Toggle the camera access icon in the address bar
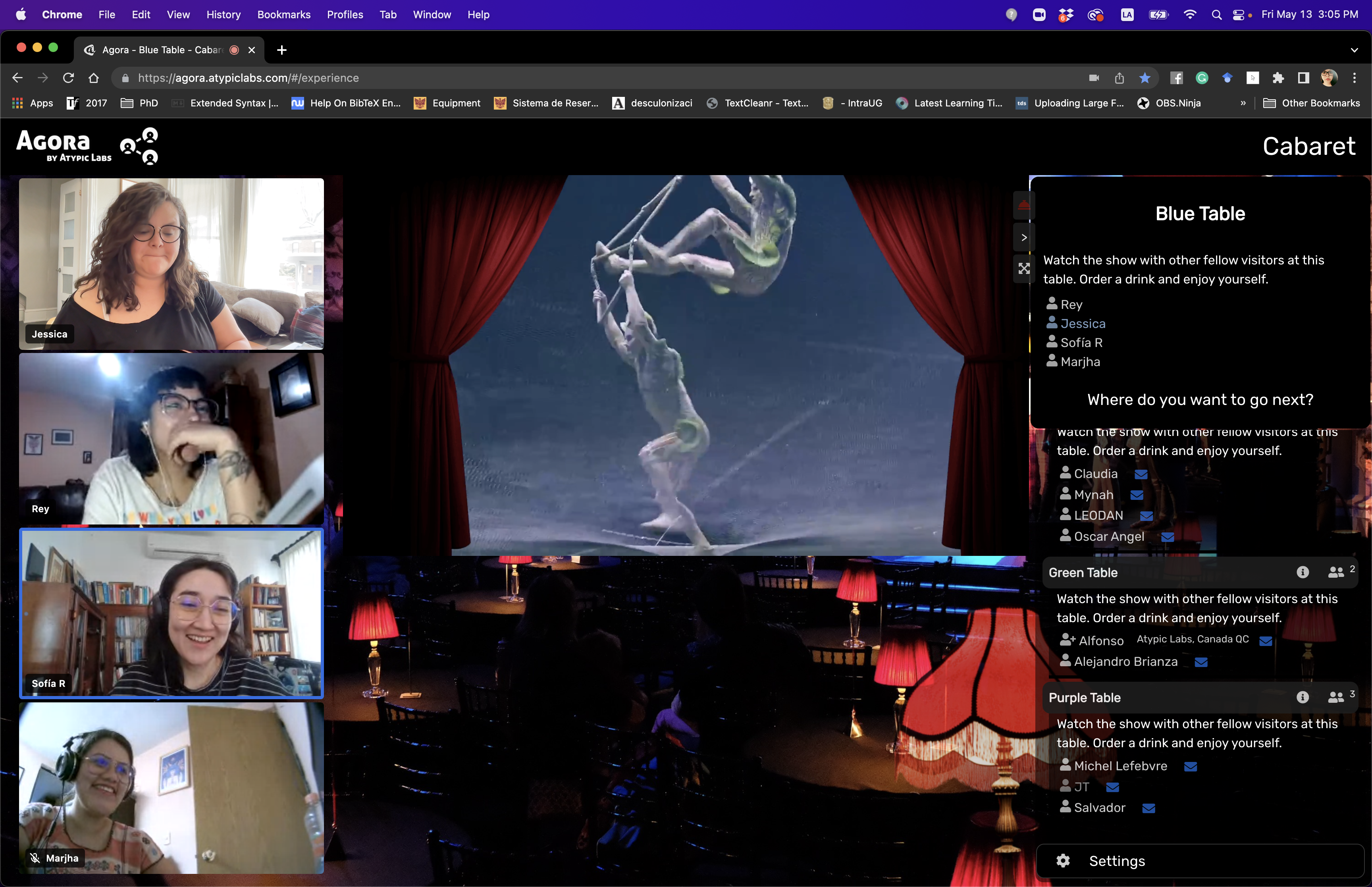Image resolution: width=1372 pixels, height=887 pixels. [x=1093, y=78]
